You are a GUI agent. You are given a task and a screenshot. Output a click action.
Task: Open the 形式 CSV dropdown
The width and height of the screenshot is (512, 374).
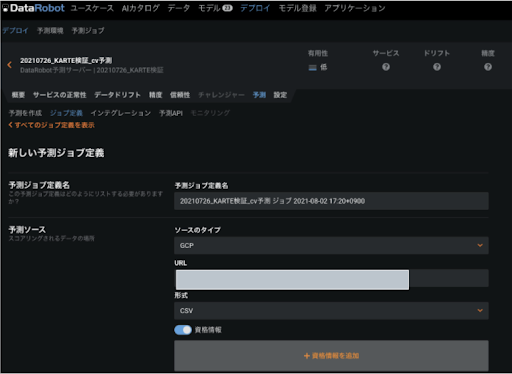pos(331,311)
